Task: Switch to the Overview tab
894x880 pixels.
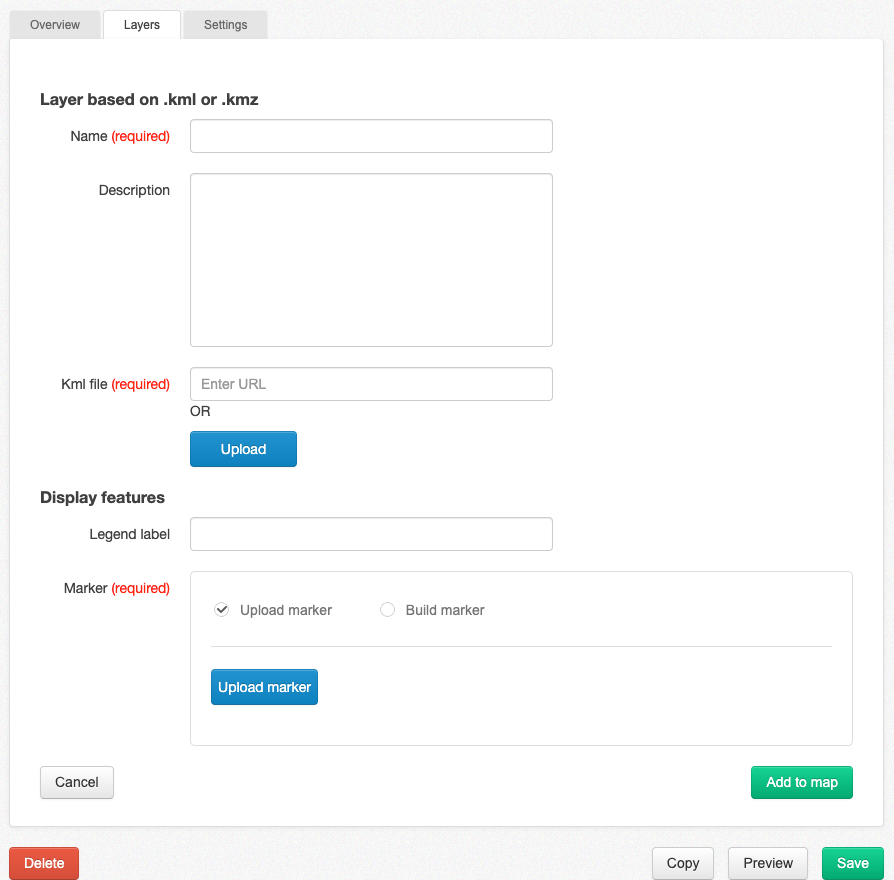Action: [x=55, y=25]
